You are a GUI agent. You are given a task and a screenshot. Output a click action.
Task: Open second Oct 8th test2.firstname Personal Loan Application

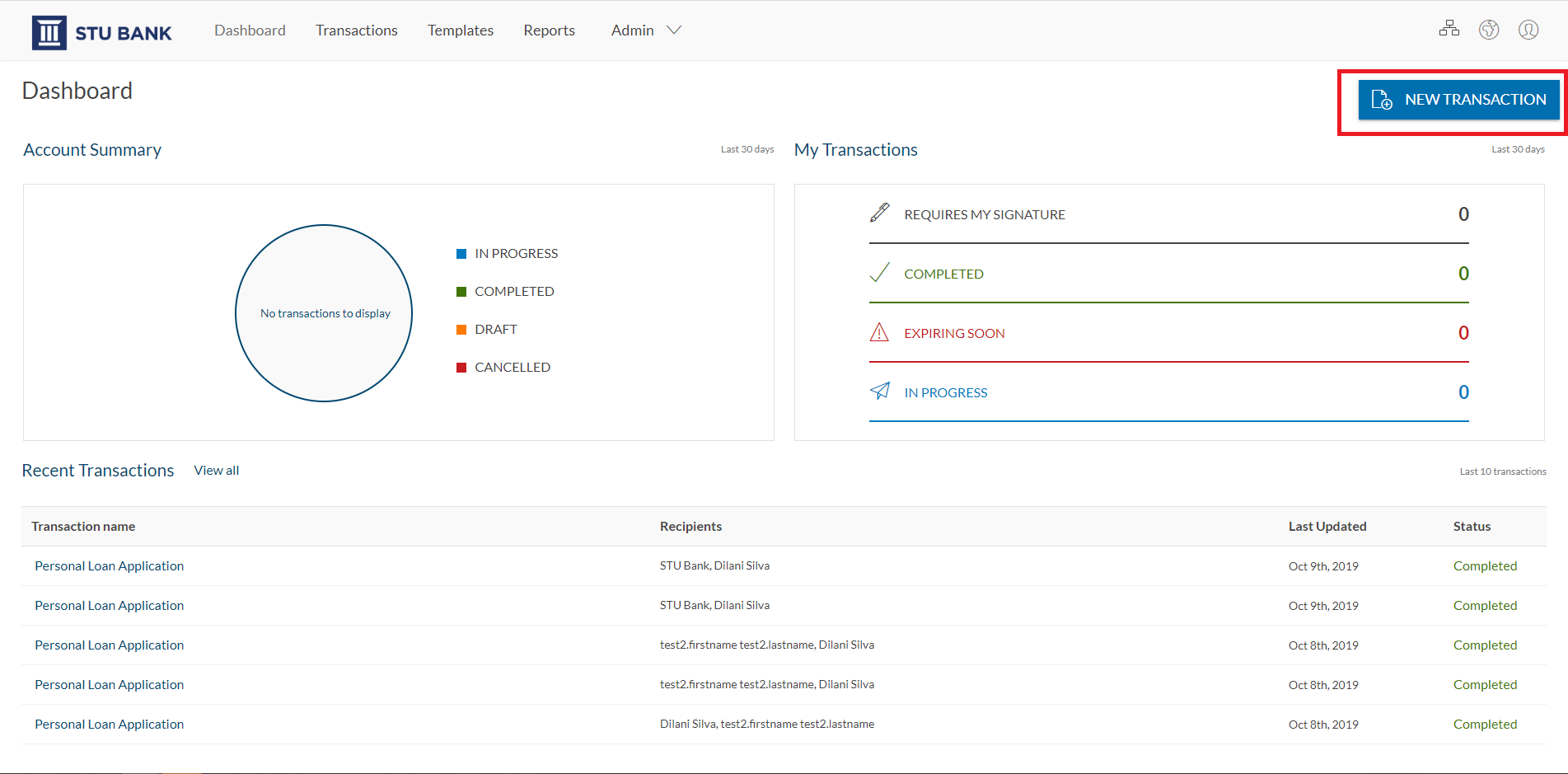point(109,685)
